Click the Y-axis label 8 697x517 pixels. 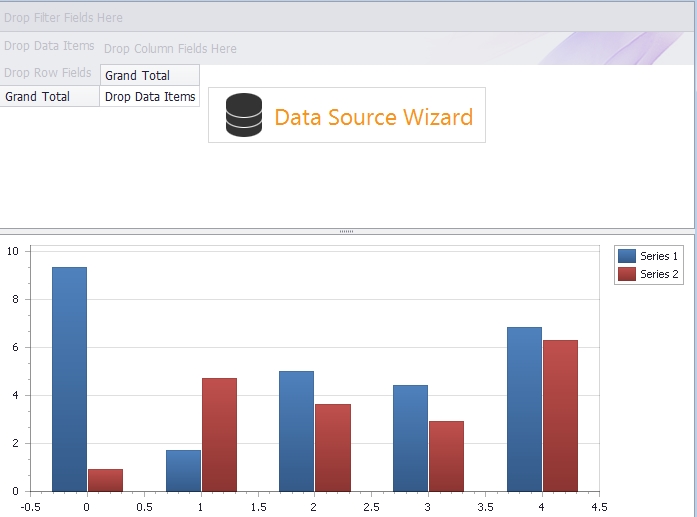click(x=16, y=299)
